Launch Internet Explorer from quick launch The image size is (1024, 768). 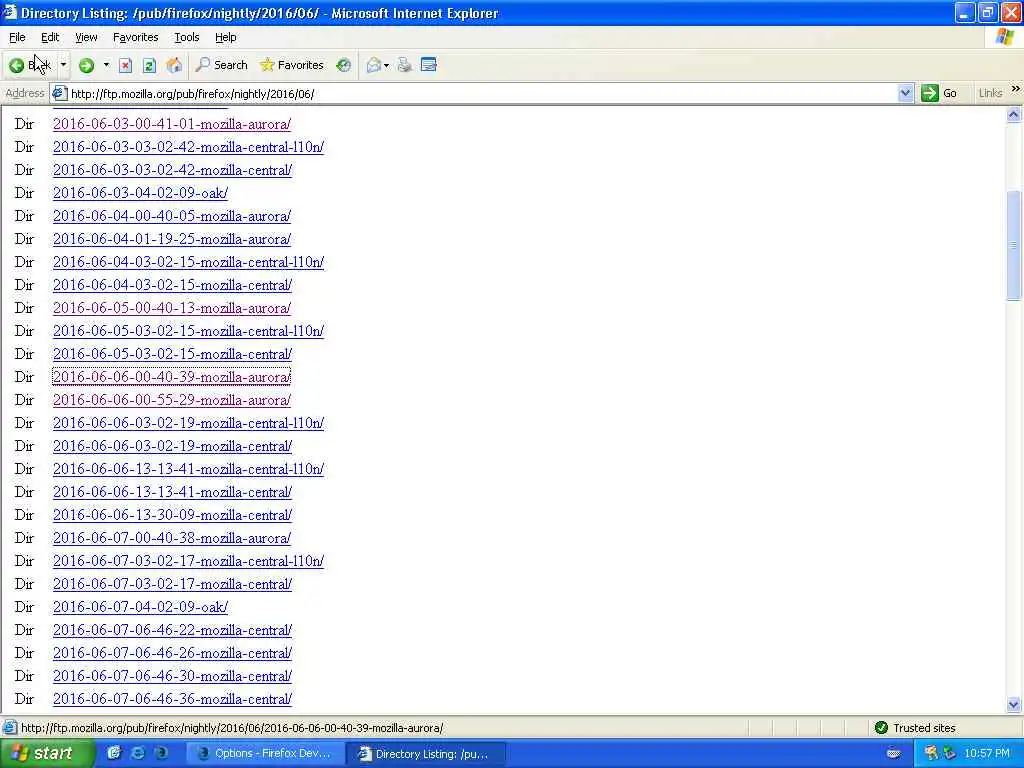pyautogui.click(x=138, y=753)
